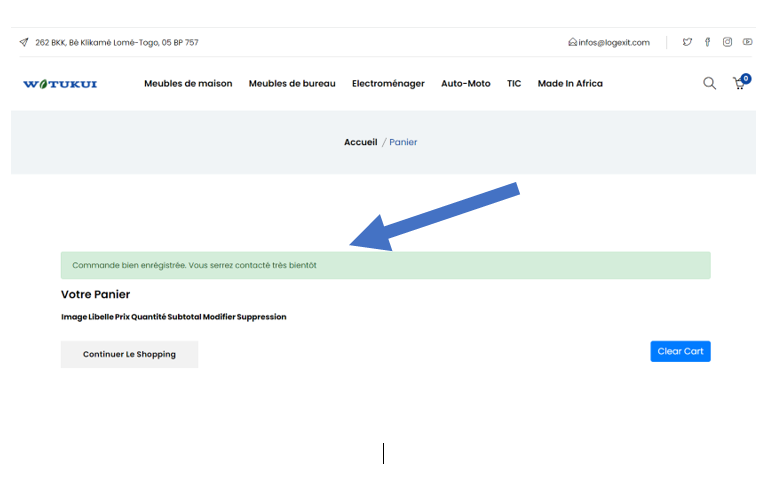Open the Facebook social icon
This screenshot has width=772, height=477.
(707, 42)
